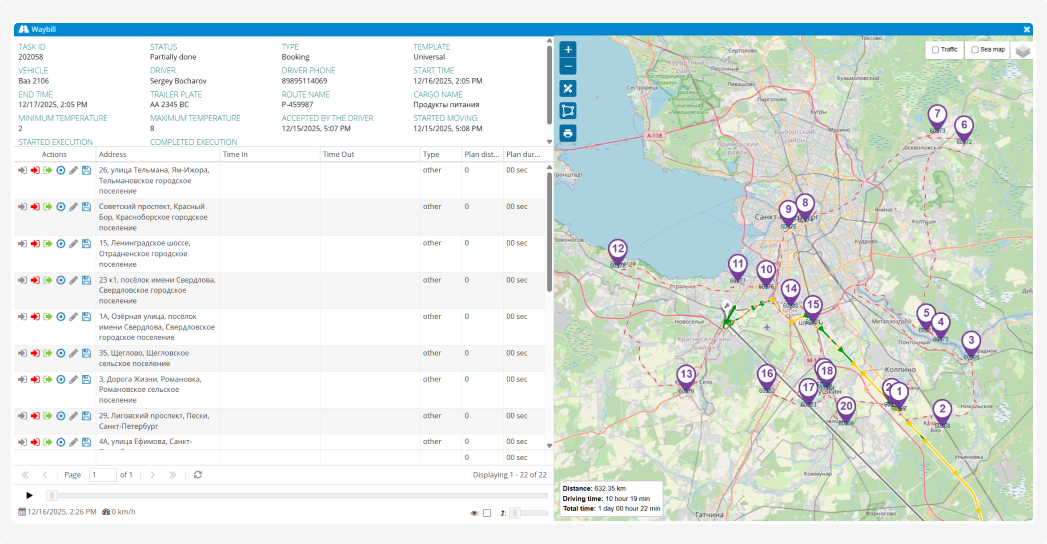Select the polygon area drawing tool
This screenshot has height=544, width=1047.
pyautogui.click(x=568, y=110)
